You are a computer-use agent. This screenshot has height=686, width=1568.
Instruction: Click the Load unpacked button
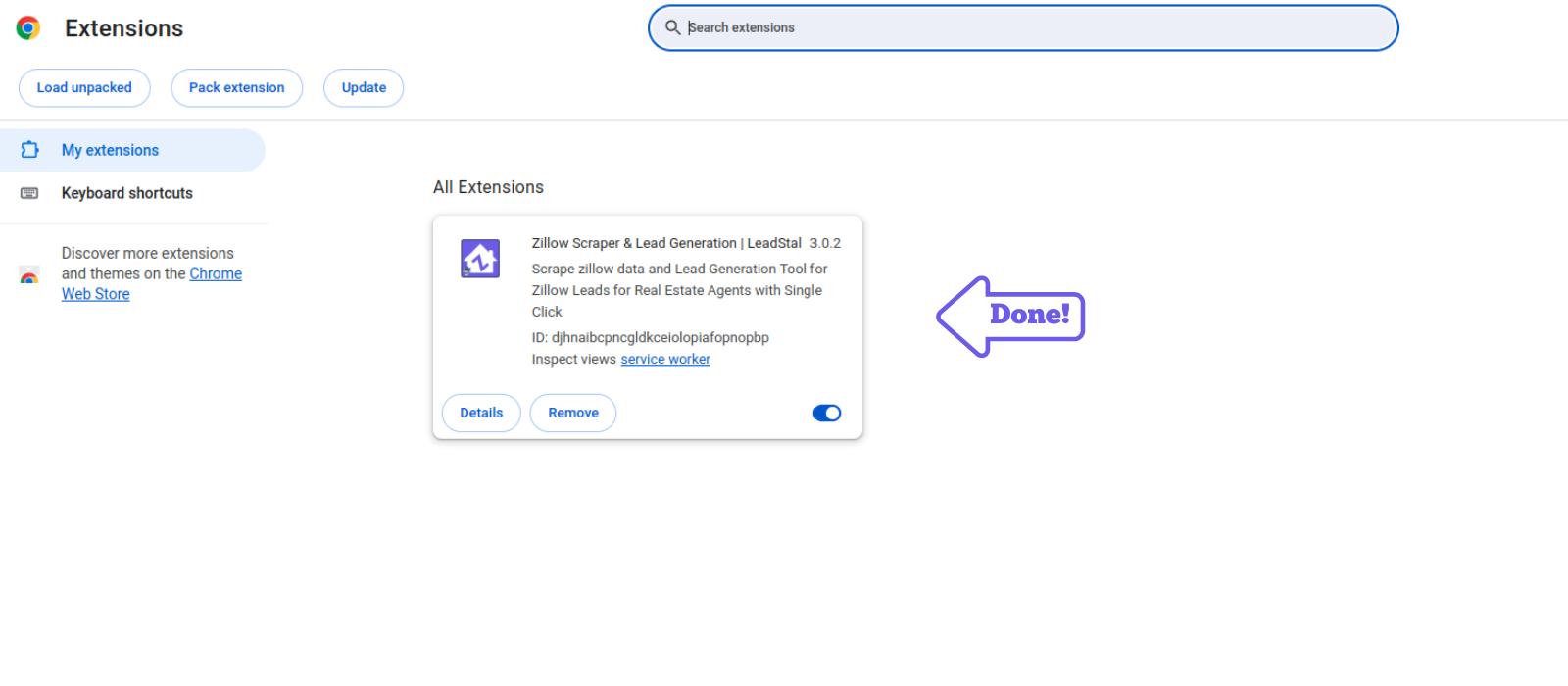pos(84,88)
